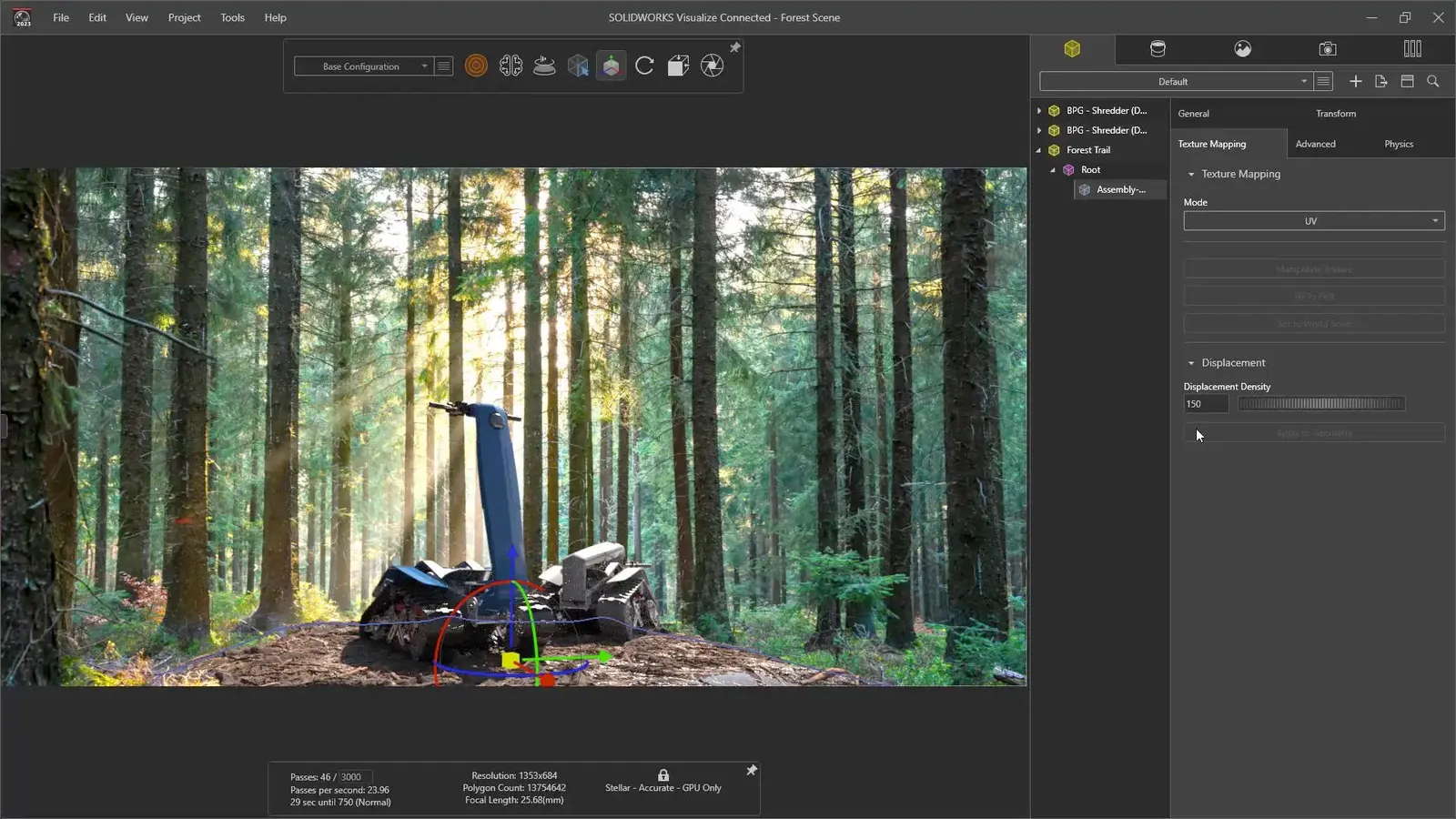This screenshot has height=819, width=1456.
Task: Open the Base Configuration dropdown
Action: (362, 66)
